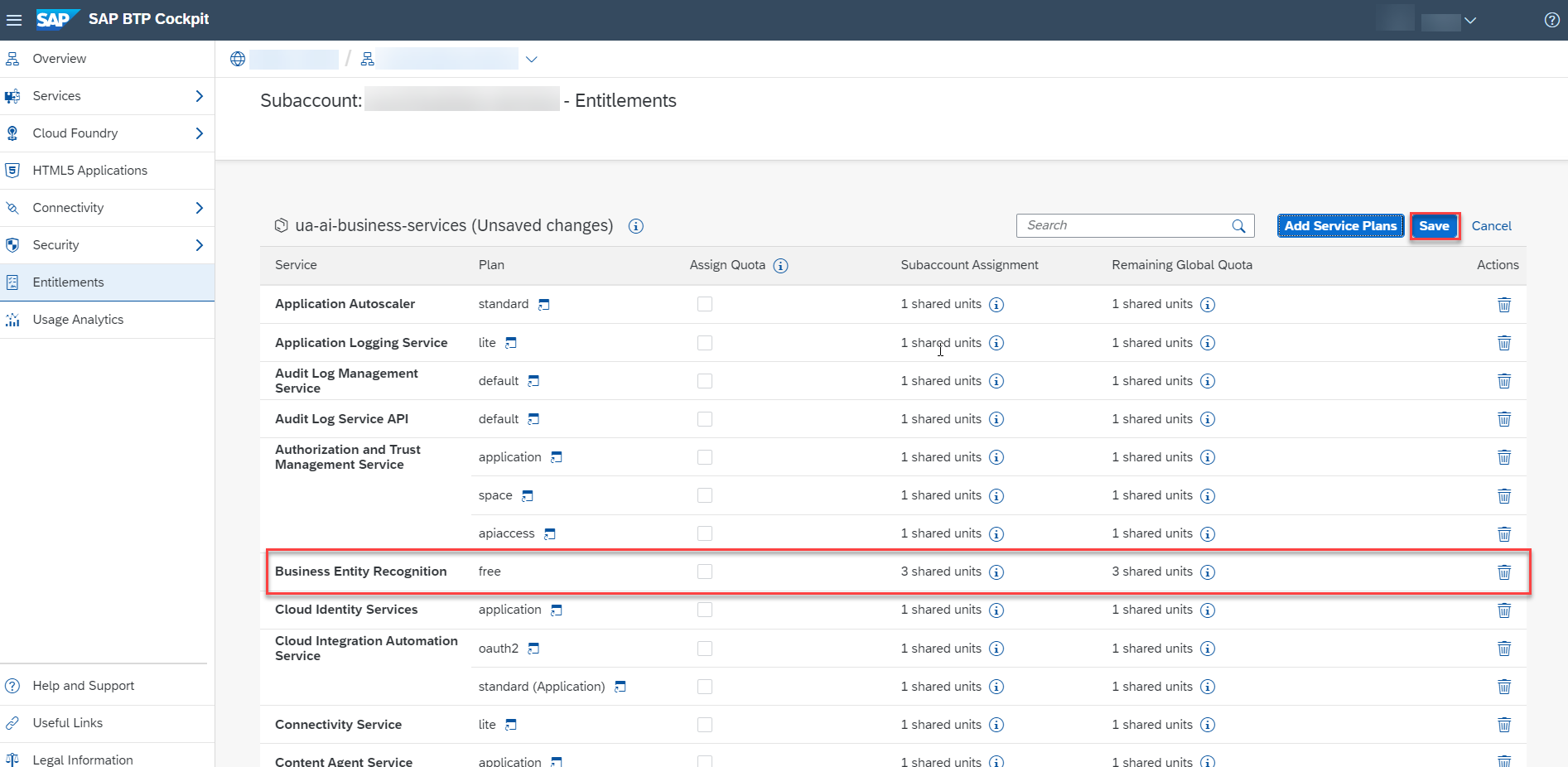Tick Assign Quota for Cloud Identity Services

[x=705, y=610]
